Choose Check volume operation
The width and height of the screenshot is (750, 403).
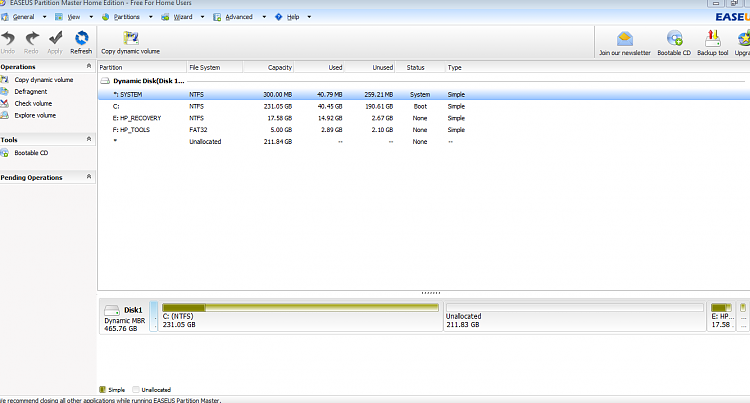click(x=33, y=103)
